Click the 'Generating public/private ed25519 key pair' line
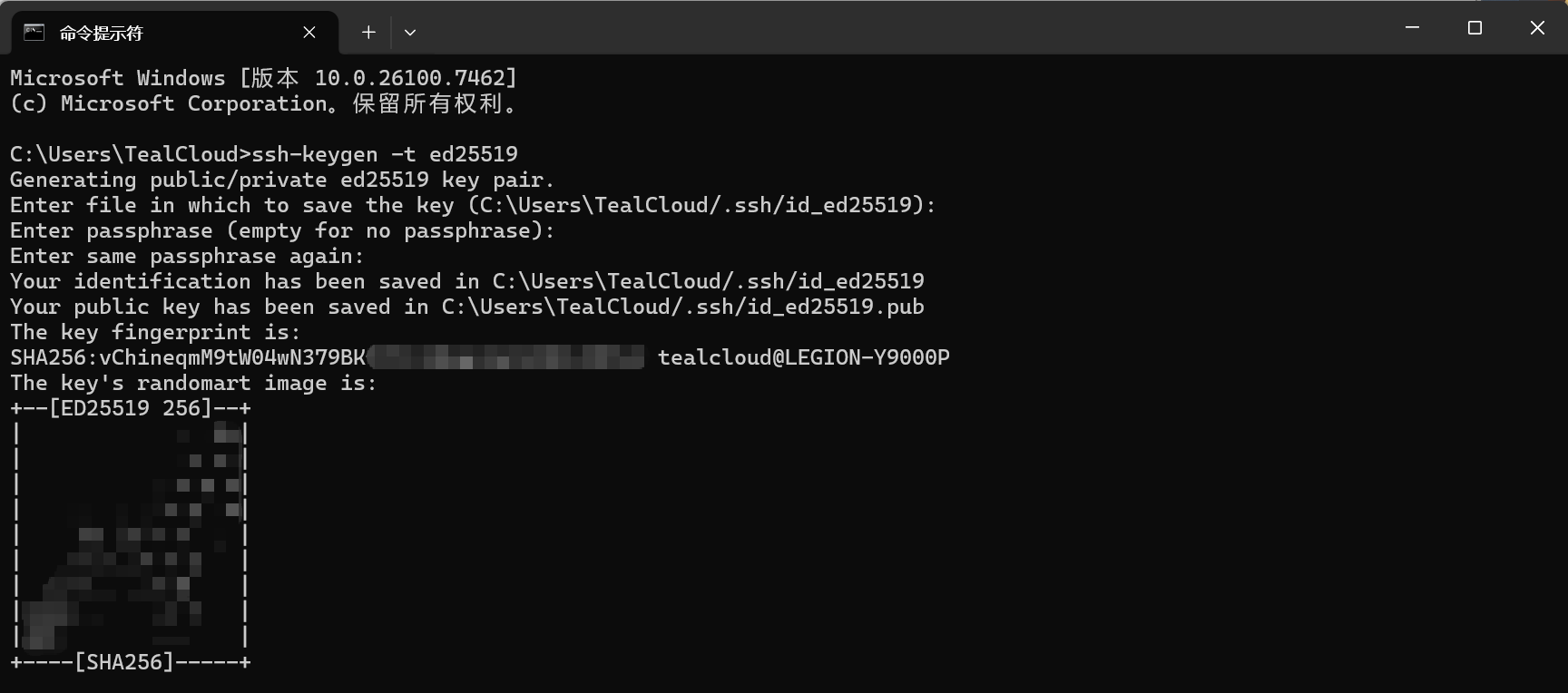 (x=281, y=180)
